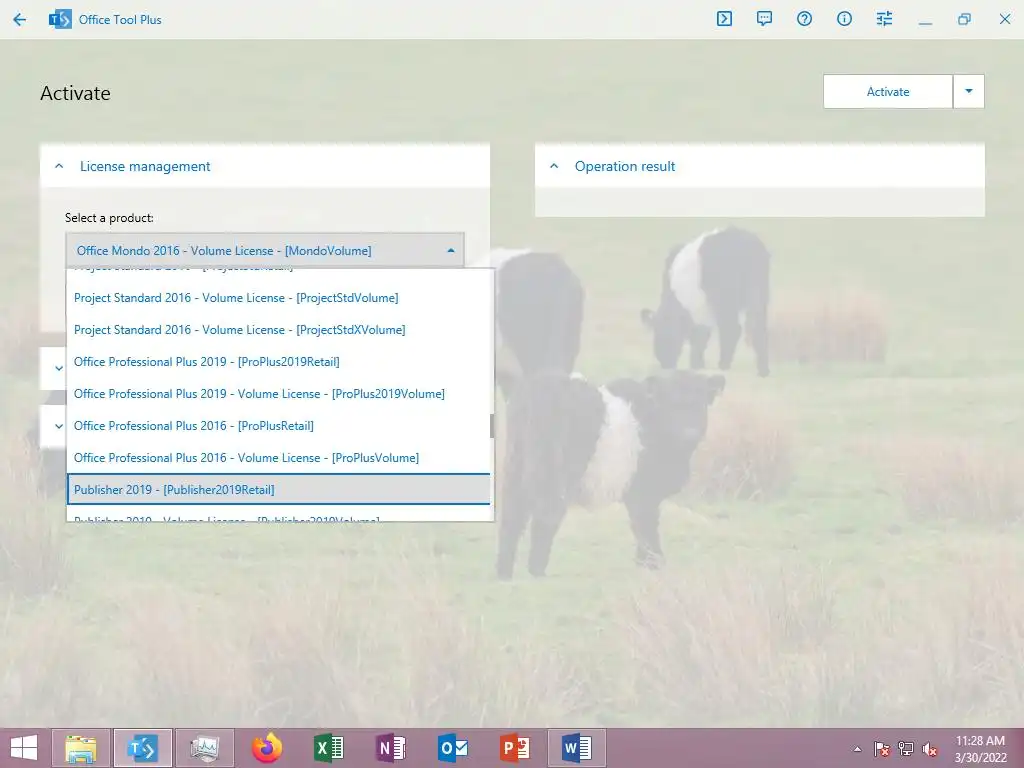The height and width of the screenshot is (768, 1024).
Task: Open the system monitor taskbar icon
Action: [204, 748]
